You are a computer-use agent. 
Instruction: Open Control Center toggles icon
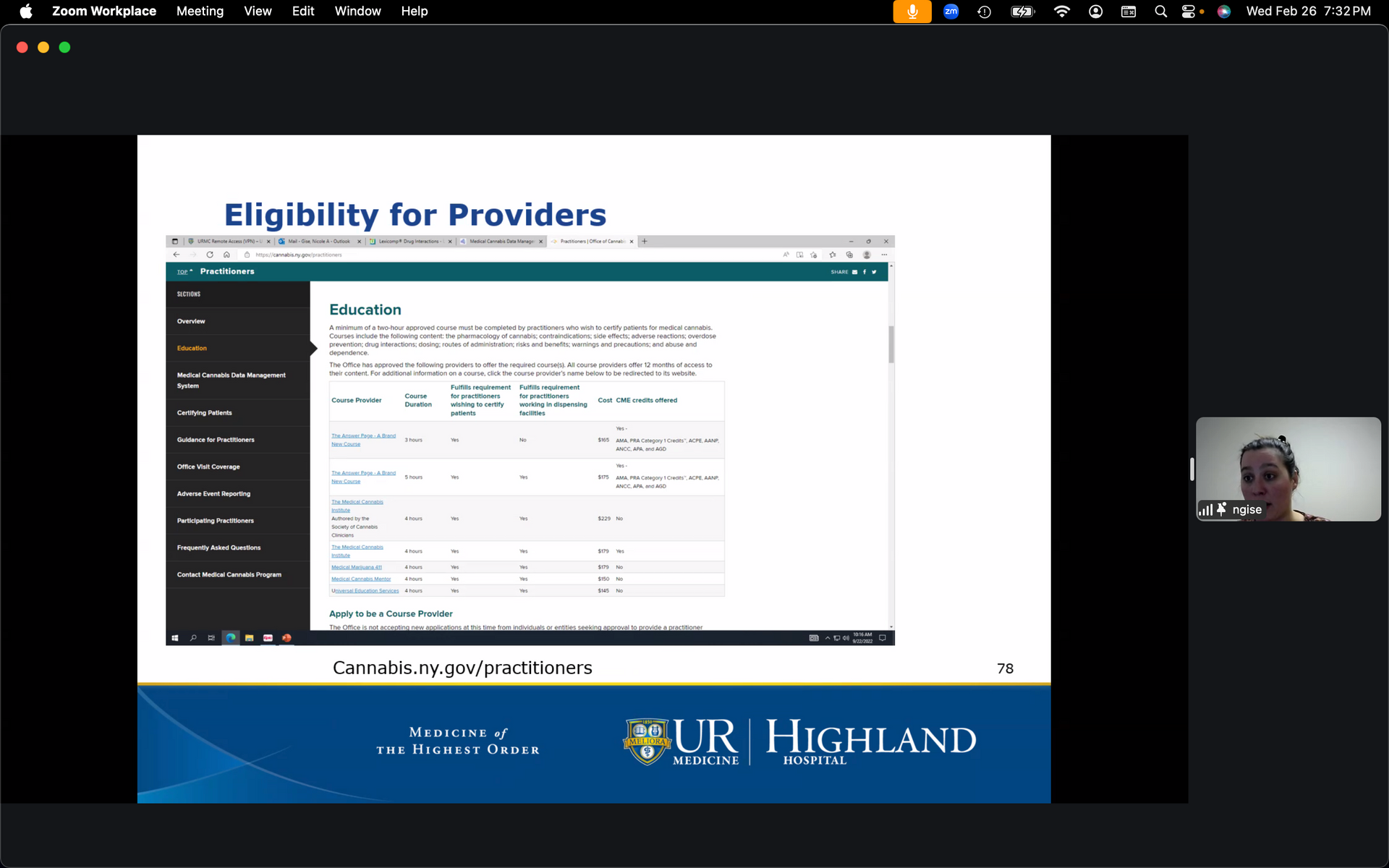tap(1188, 12)
